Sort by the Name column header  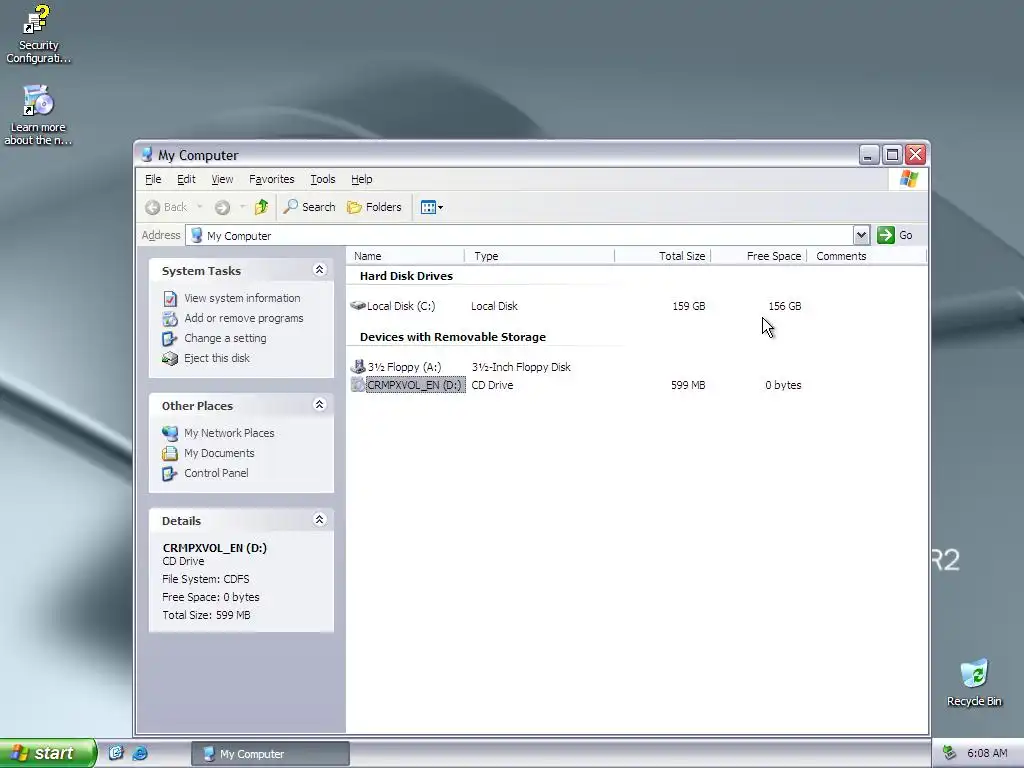(405, 256)
